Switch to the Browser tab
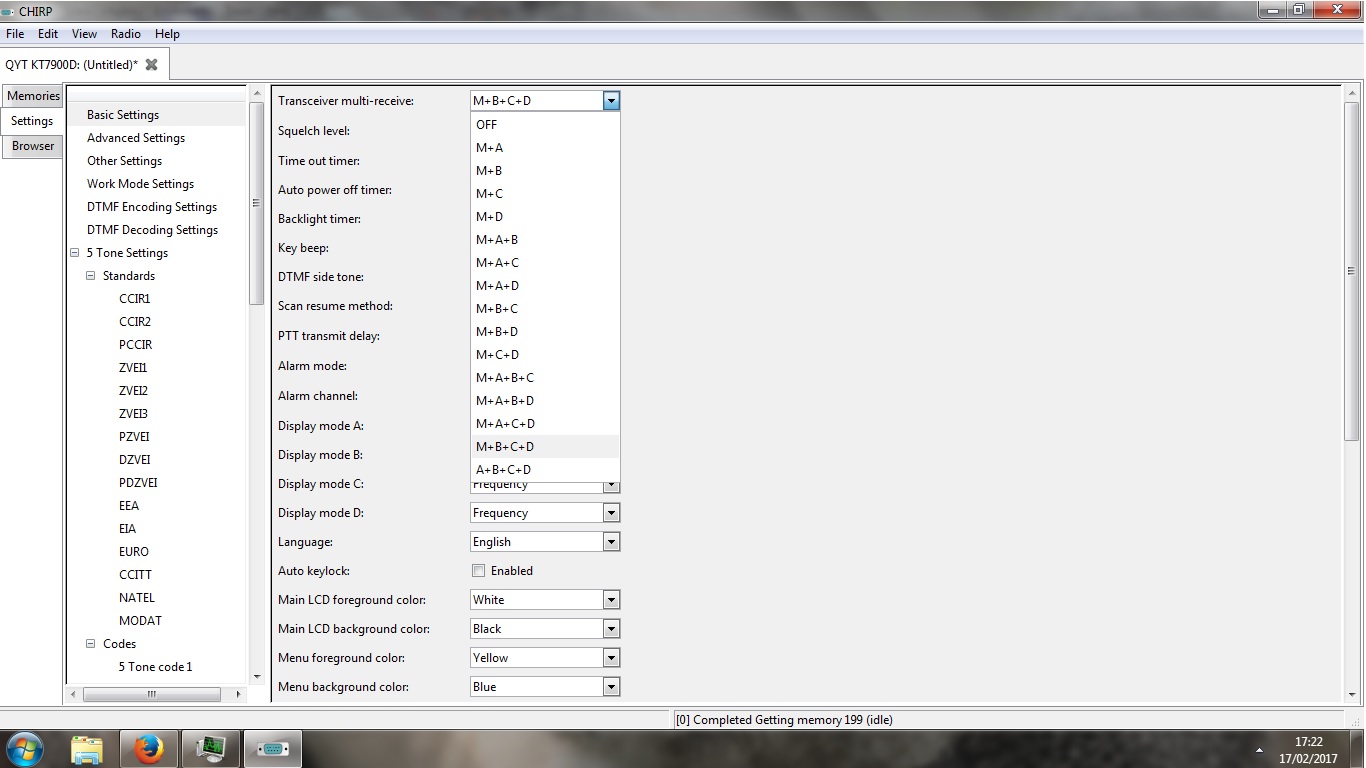The width and height of the screenshot is (1366, 768). [33, 146]
